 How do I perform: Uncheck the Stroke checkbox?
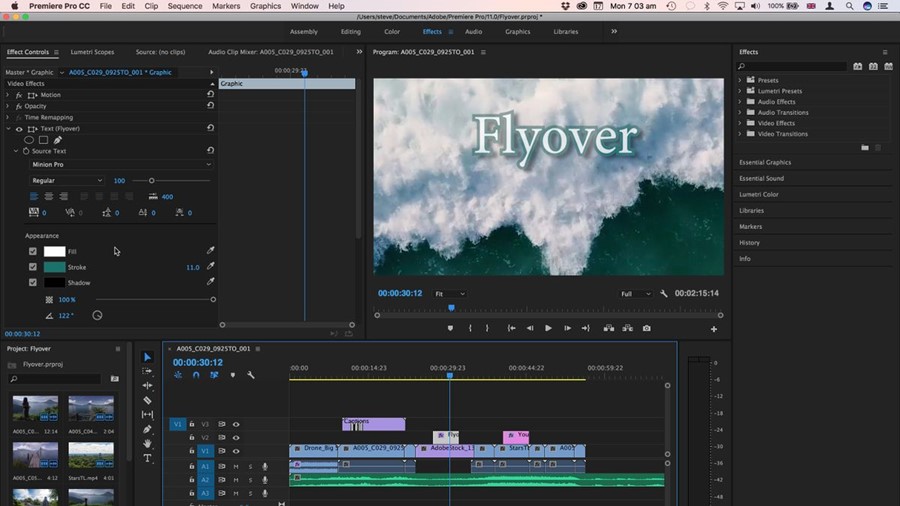click(33, 267)
